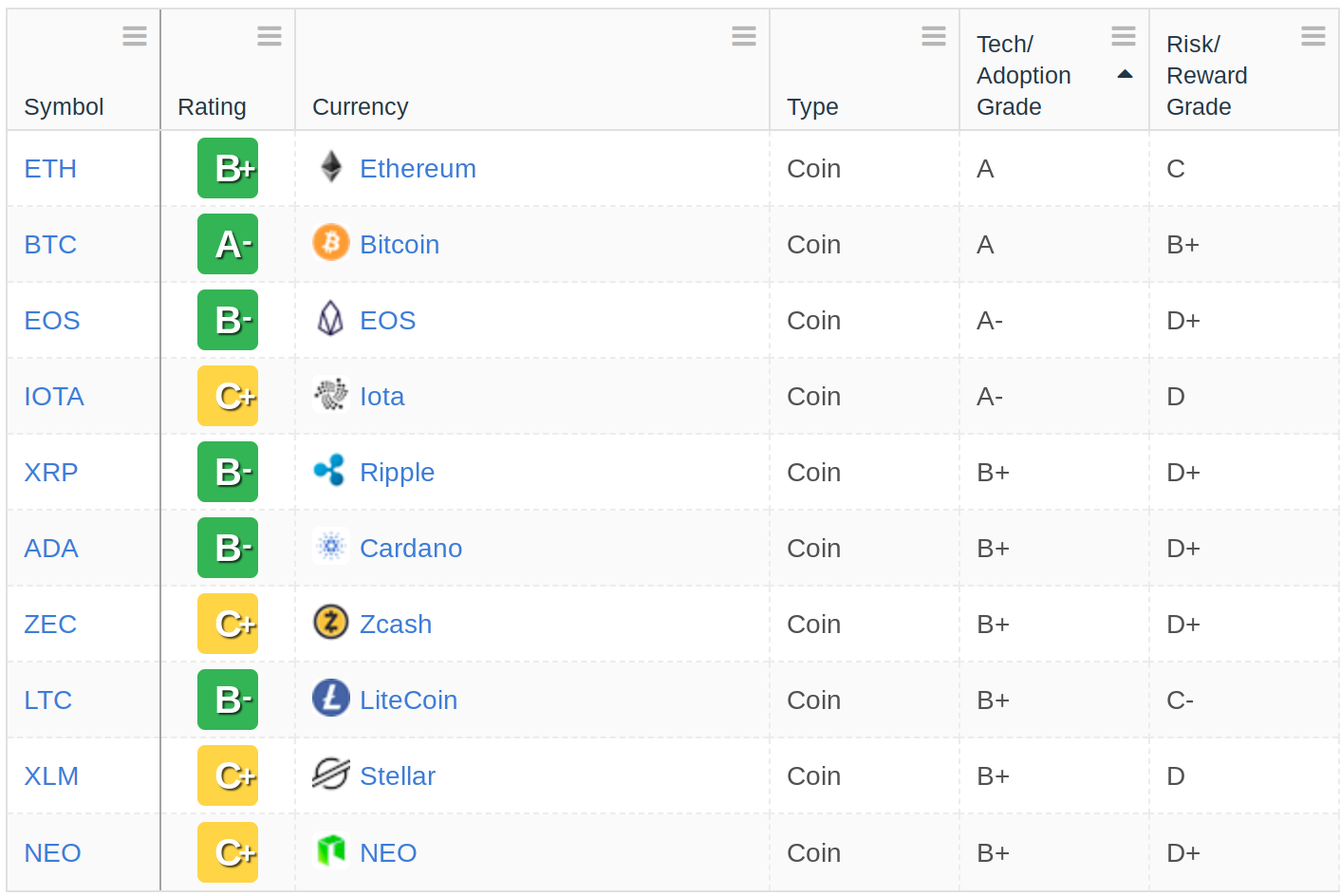Click the Zcash coin logo icon
Screen dimensions: 1340x896
331,623
